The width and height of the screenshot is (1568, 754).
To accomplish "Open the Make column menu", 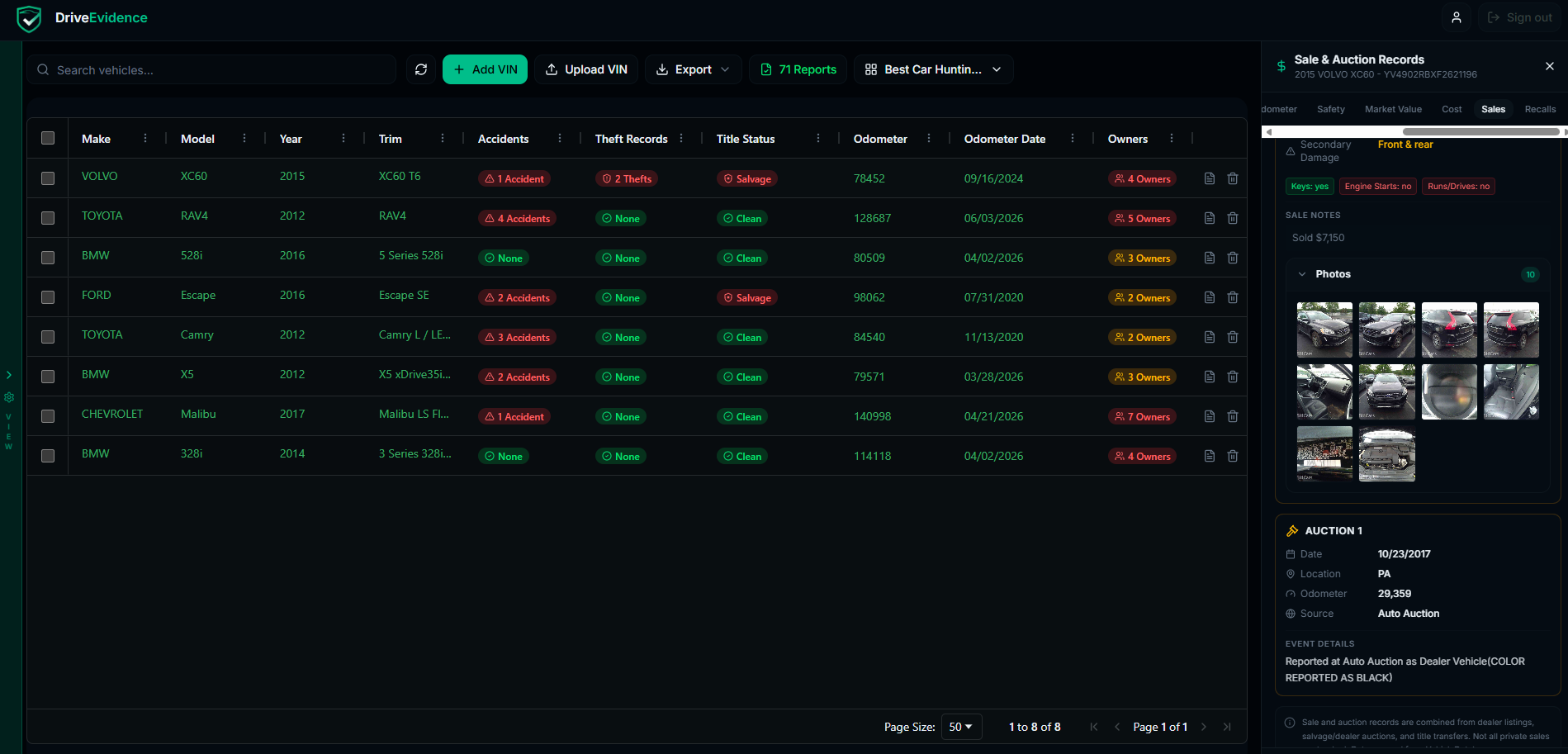I will click(x=145, y=139).
